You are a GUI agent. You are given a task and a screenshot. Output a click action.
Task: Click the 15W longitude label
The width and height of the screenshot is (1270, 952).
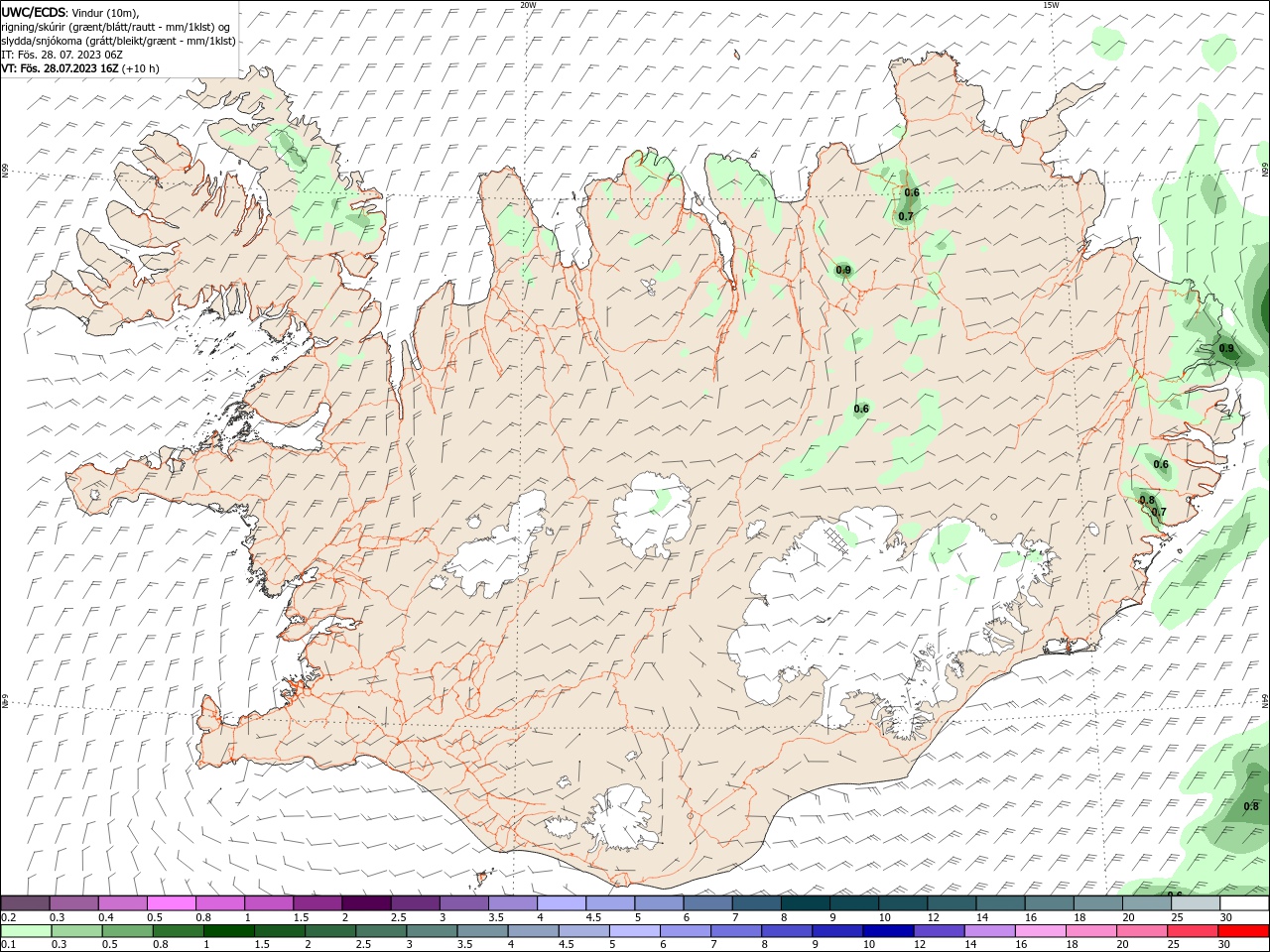pos(1051,5)
